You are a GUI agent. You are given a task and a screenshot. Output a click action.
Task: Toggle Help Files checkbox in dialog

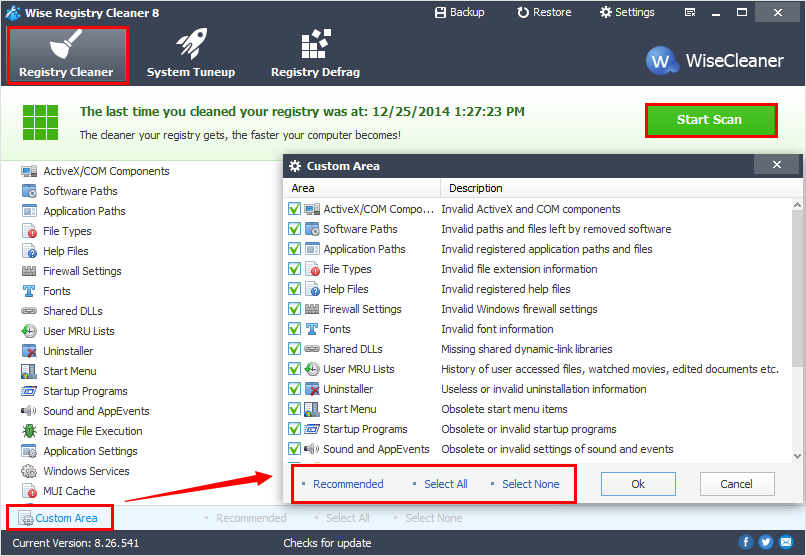pos(295,289)
